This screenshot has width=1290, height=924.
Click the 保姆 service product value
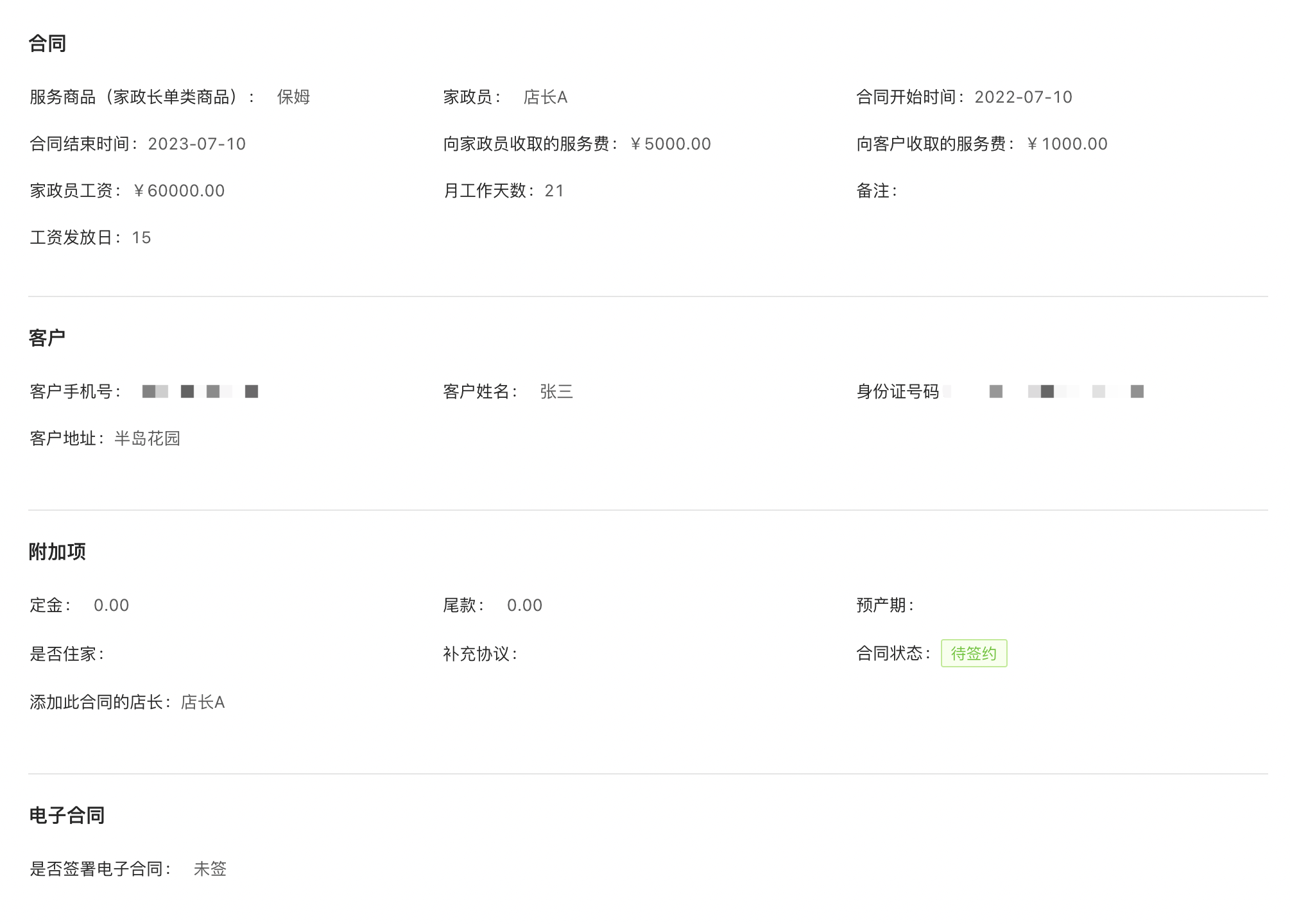pos(293,97)
